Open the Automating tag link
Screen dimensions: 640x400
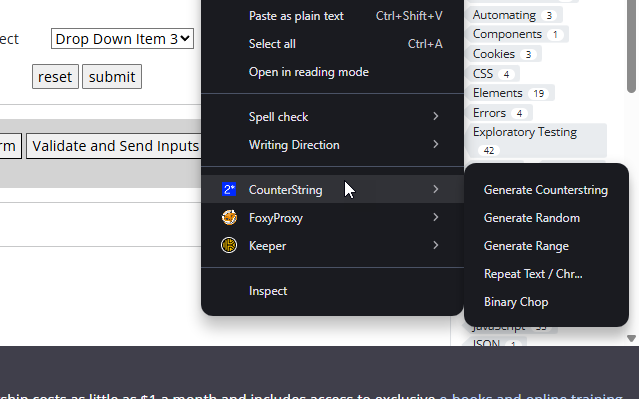(513, 15)
